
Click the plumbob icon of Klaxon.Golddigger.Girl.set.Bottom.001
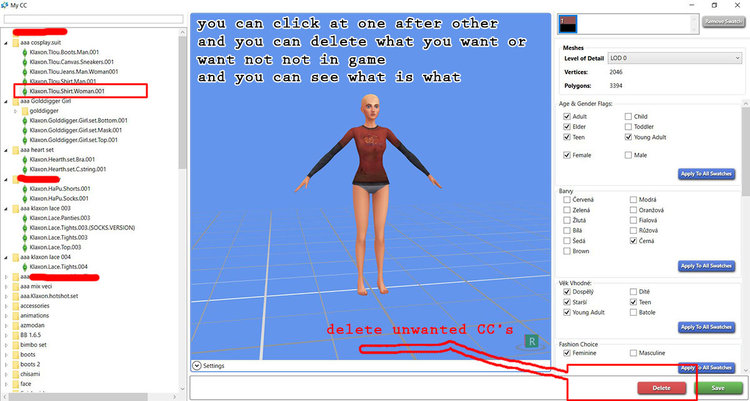(24, 121)
